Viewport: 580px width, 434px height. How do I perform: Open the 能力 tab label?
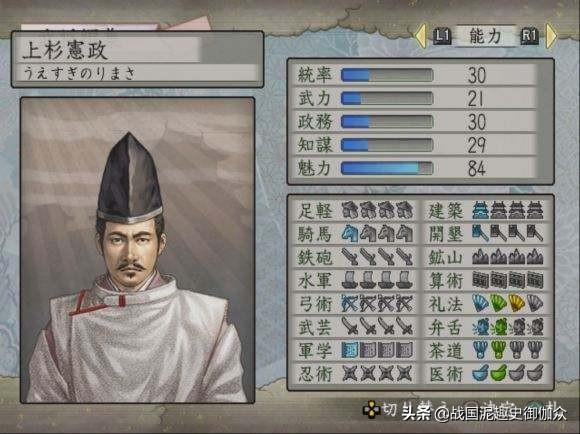pos(486,36)
